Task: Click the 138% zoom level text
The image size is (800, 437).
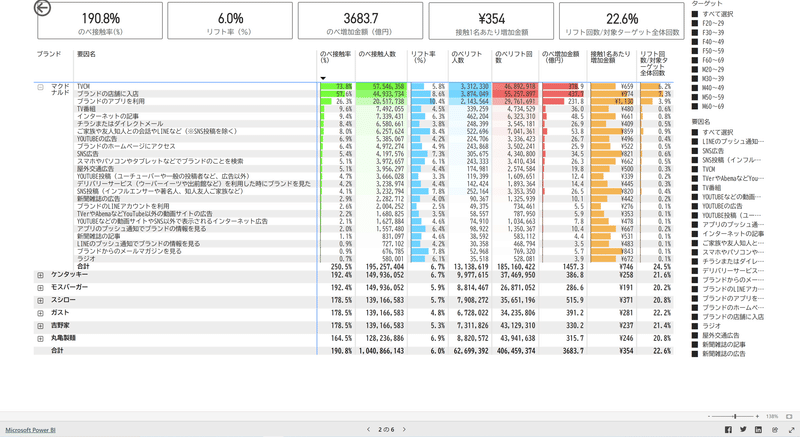Action: pyautogui.click(x=772, y=417)
